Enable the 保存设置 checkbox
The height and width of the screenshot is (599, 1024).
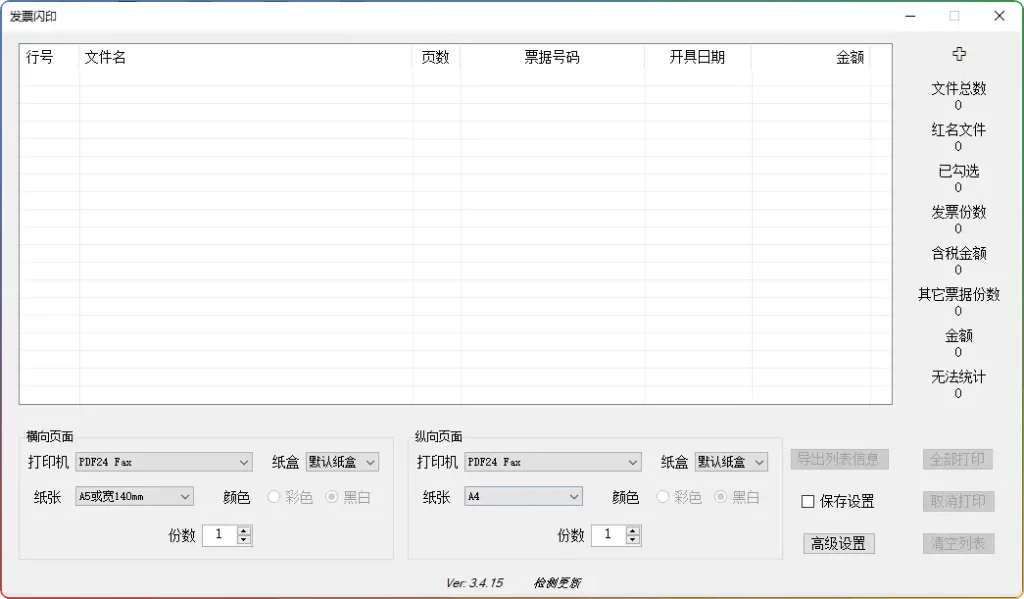point(806,501)
